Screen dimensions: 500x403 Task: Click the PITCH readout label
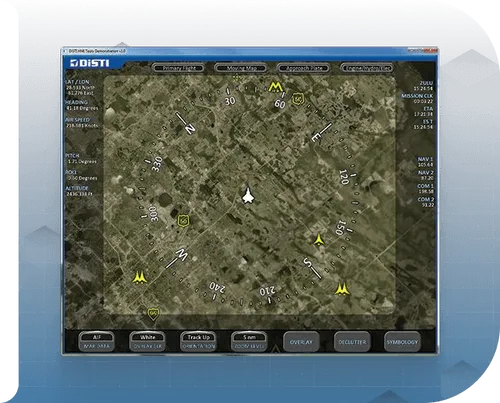coord(72,156)
